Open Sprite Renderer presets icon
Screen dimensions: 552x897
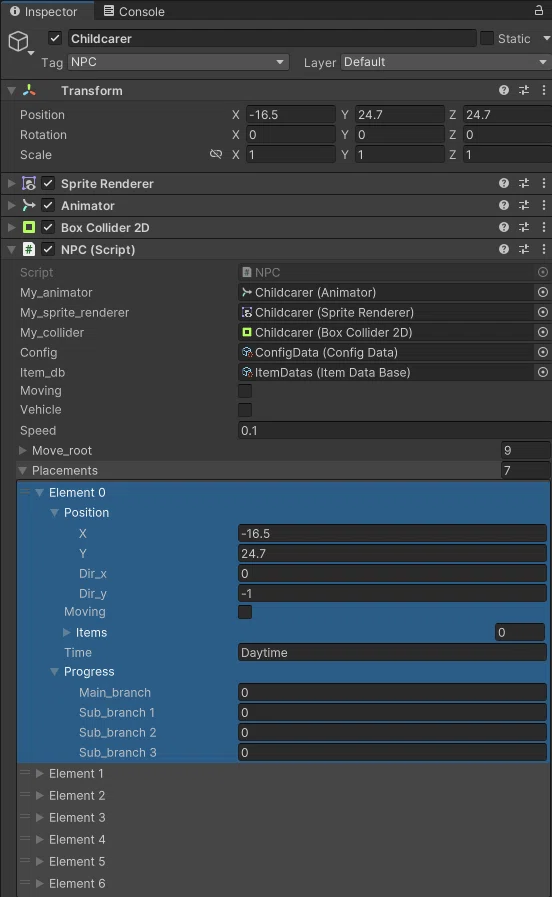coord(524,183)
